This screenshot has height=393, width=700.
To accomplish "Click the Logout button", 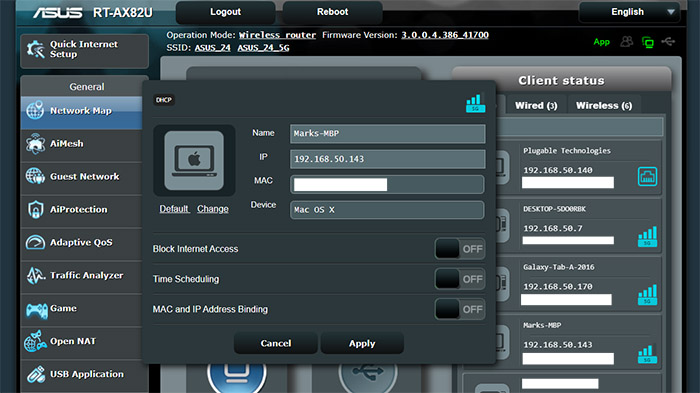I will click(x=225, y=12).
